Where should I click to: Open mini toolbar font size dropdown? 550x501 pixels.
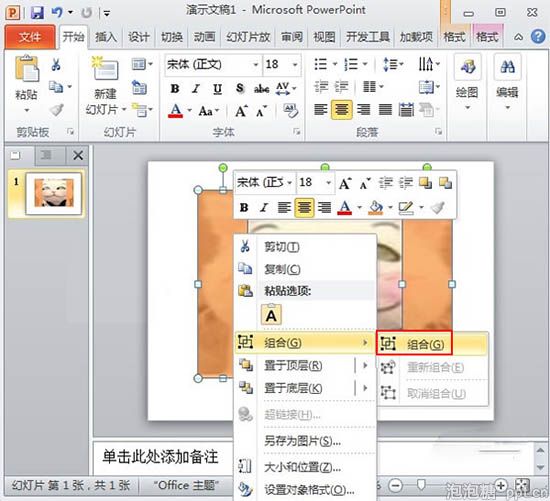pos(329,183)
